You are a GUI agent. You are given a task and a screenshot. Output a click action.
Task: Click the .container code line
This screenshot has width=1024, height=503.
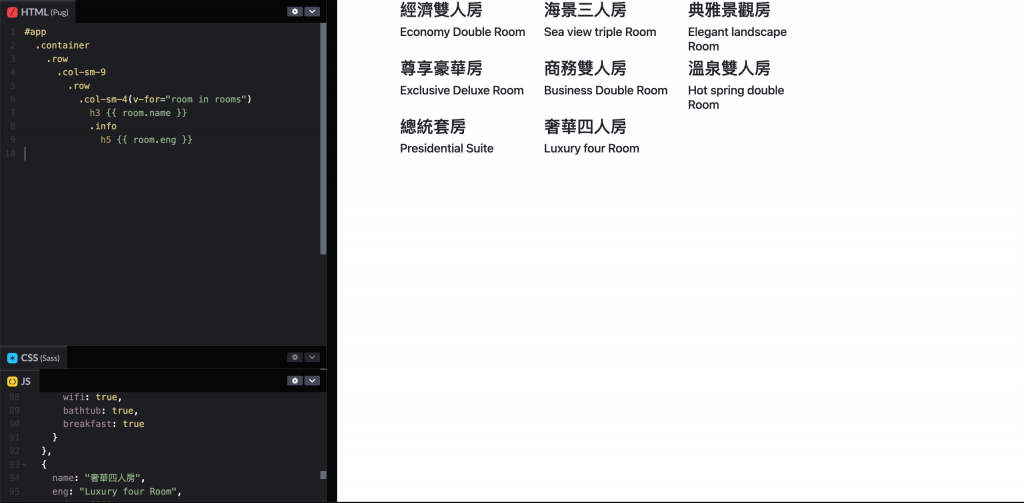tap(62, 45)
